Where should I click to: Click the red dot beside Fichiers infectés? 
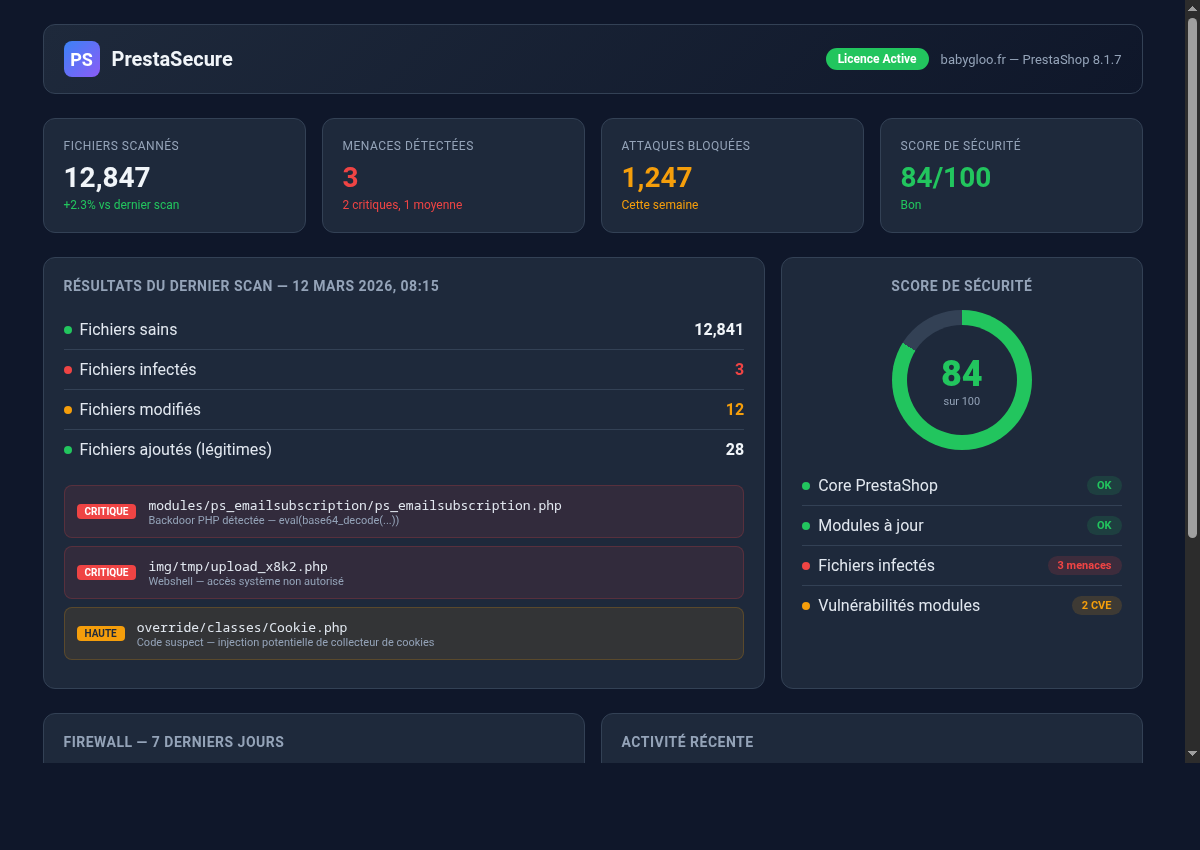tap(67, 369)
